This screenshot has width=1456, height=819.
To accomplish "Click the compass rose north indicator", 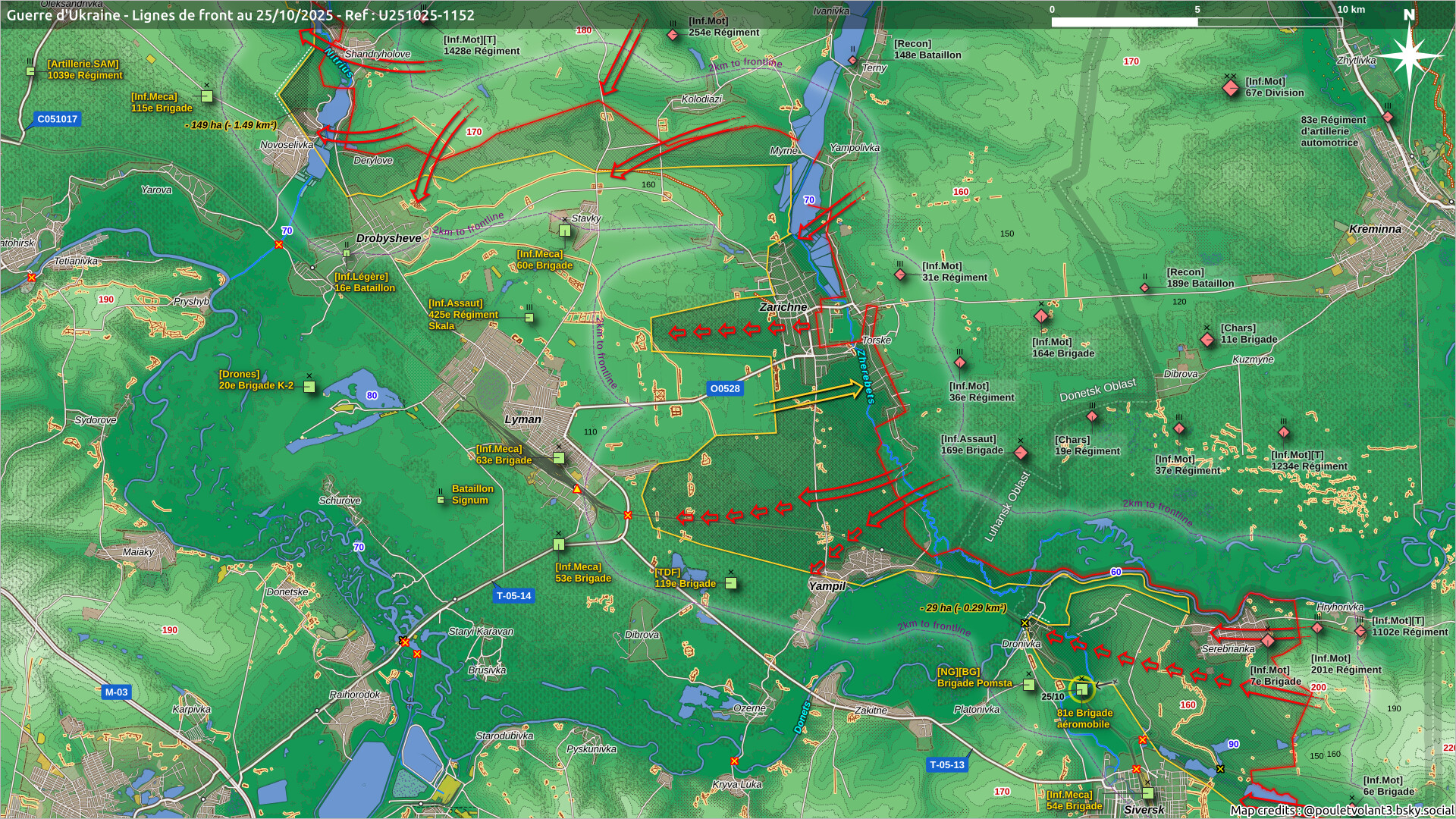I will click(1409, 53).
